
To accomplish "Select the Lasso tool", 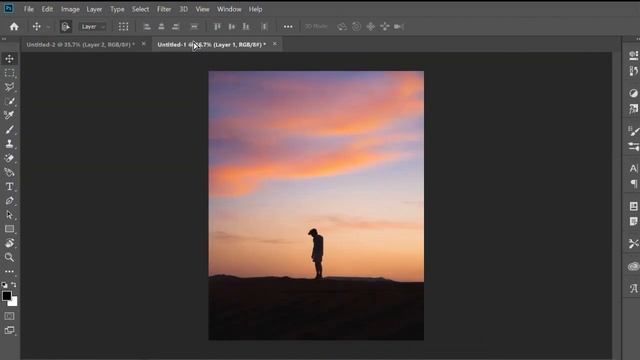I will click(9, 87).
